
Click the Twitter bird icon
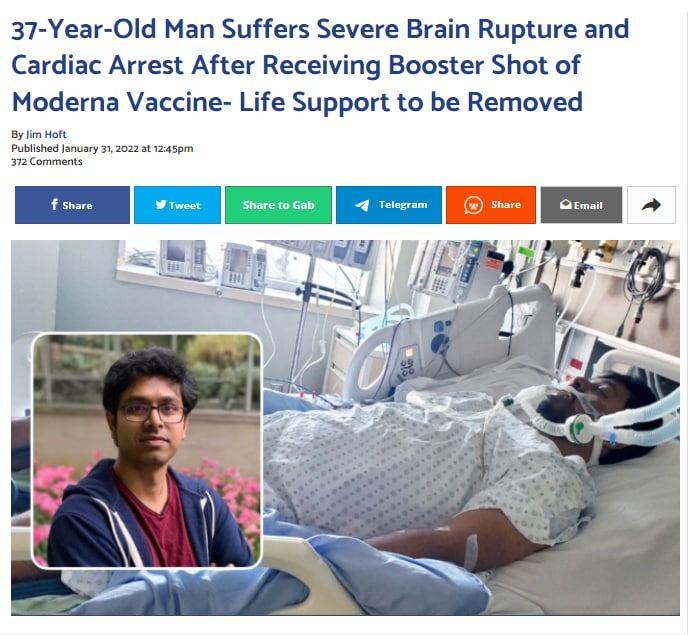pos(161,204)
